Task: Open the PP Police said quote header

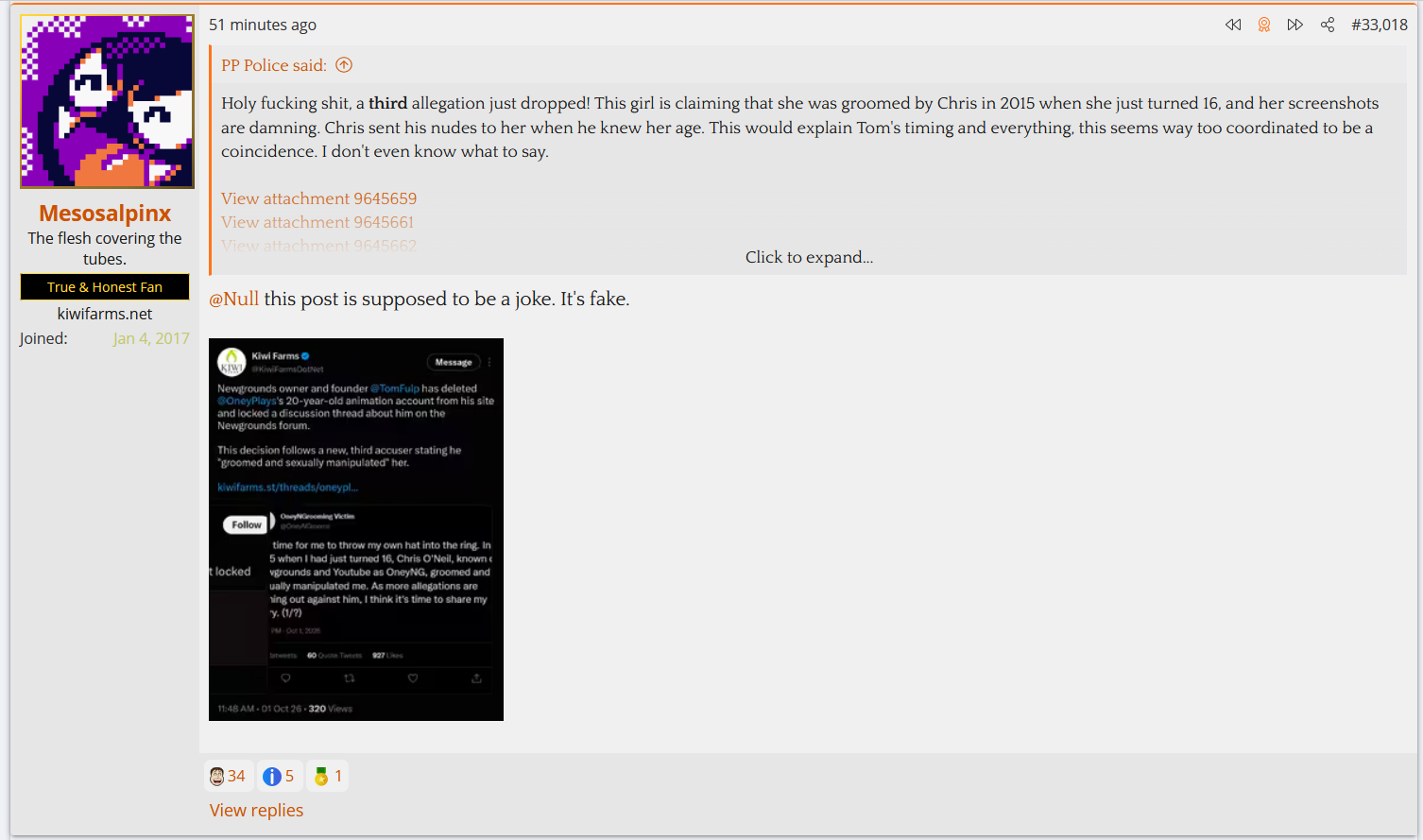Action: click(x=274, y=65)
